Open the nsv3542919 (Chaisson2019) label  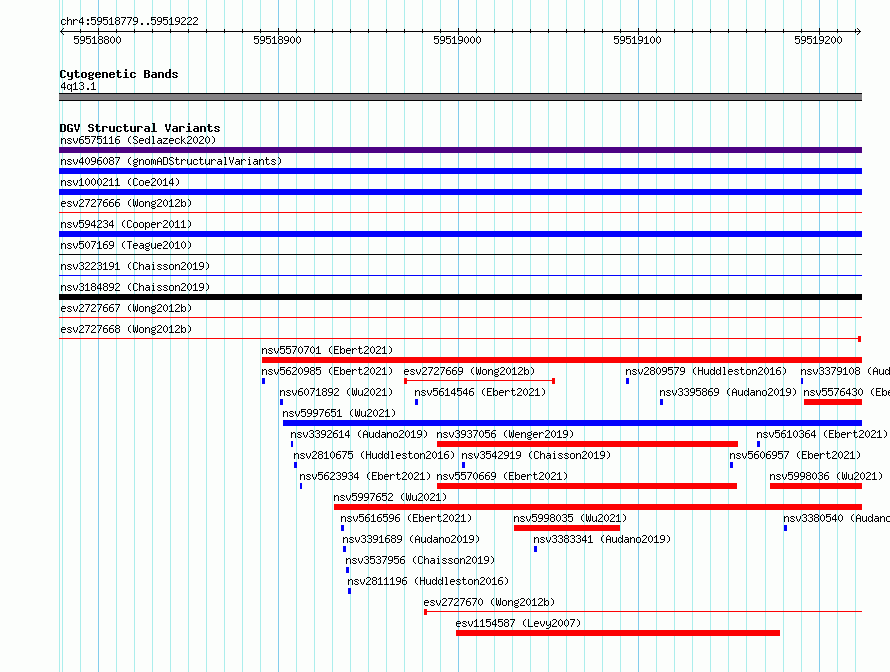(536, 455)
